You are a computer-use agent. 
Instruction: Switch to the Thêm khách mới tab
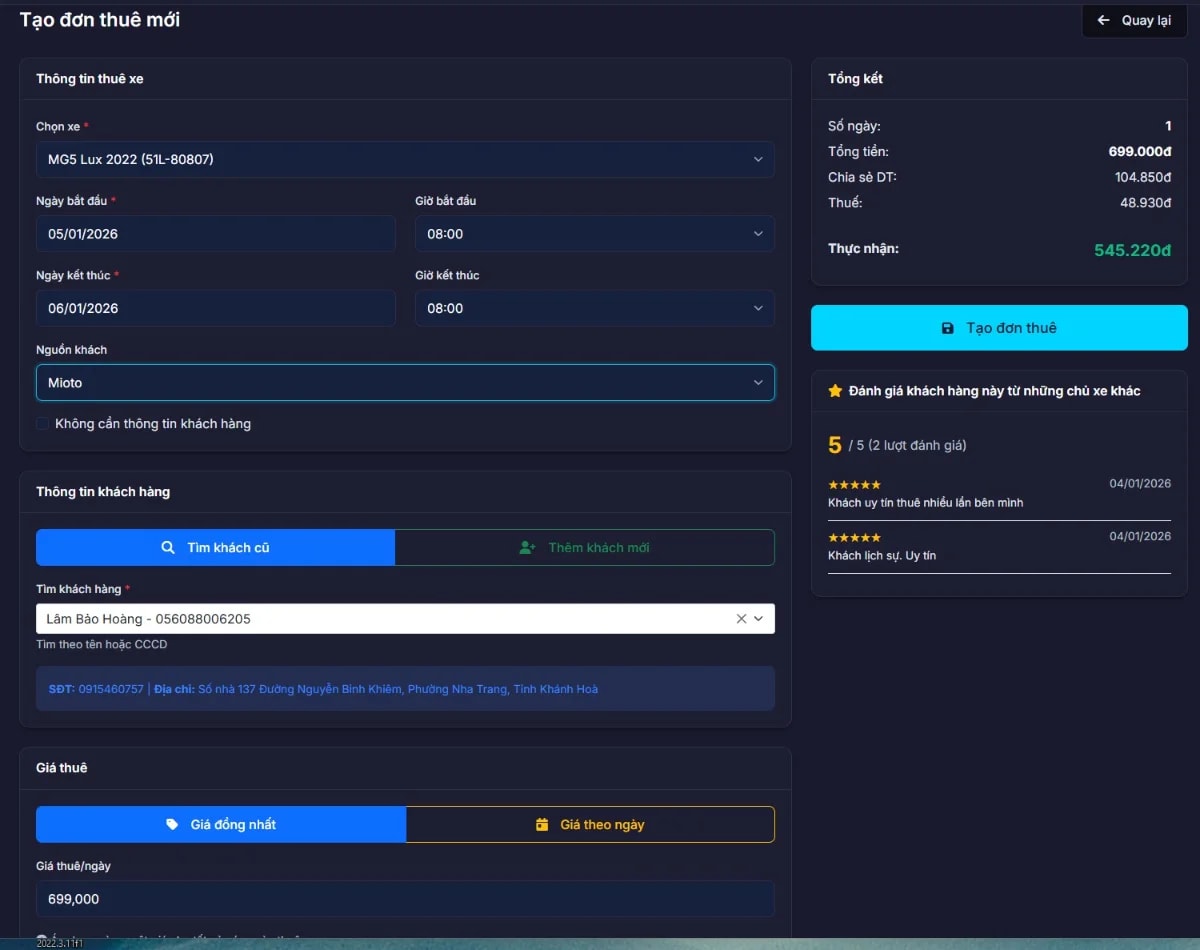586,547
